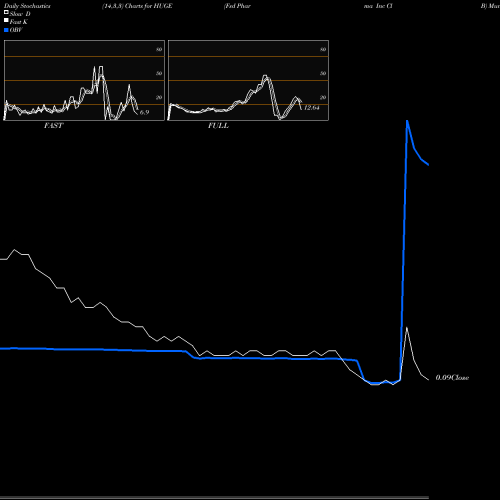This screenshot has height=500, width=500.
Task: Click the 20 level label in FAST chart
Action: click(x=159, y=97)
